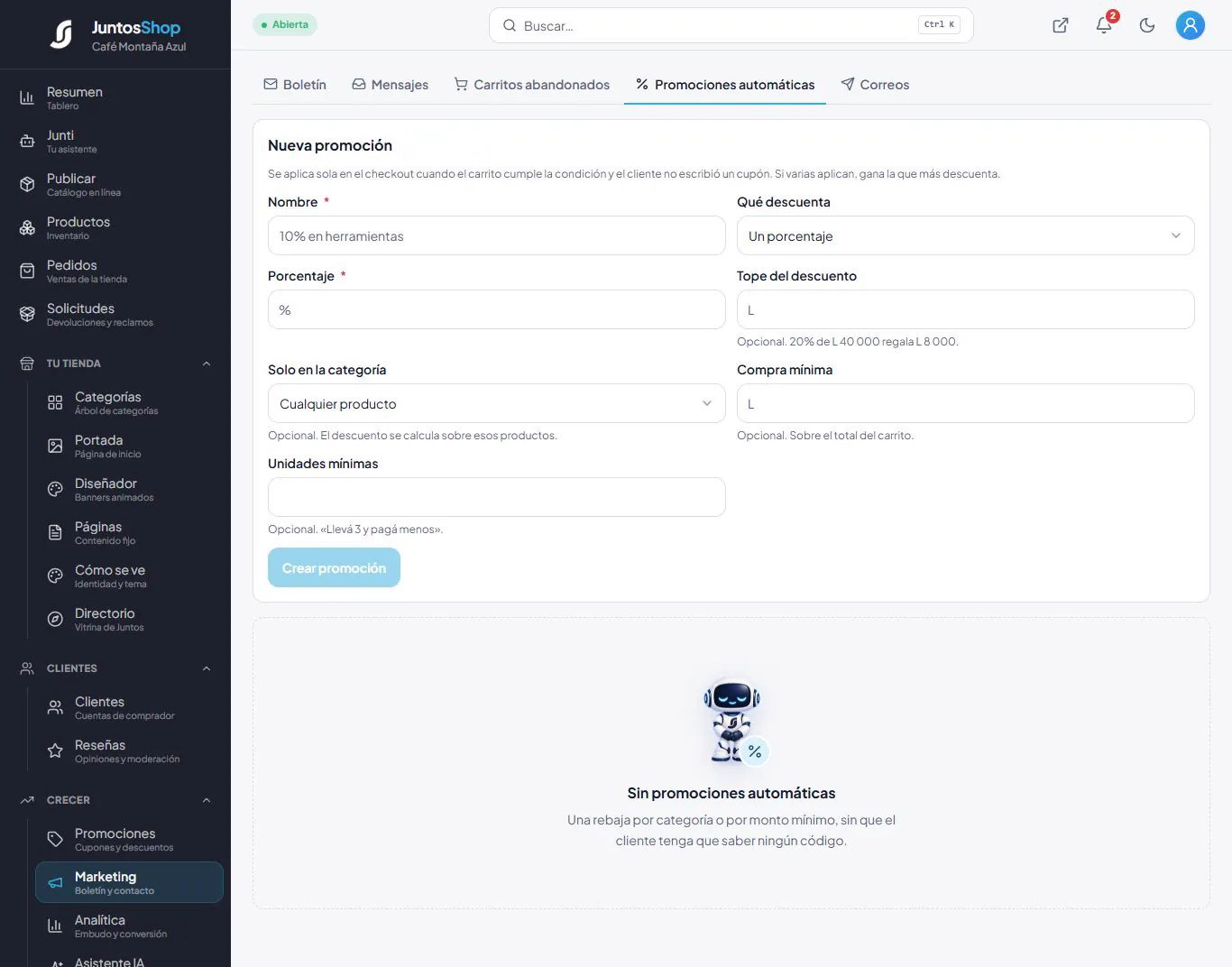
Task: Click the Compra mínima field
Action: tap(965, 403)
